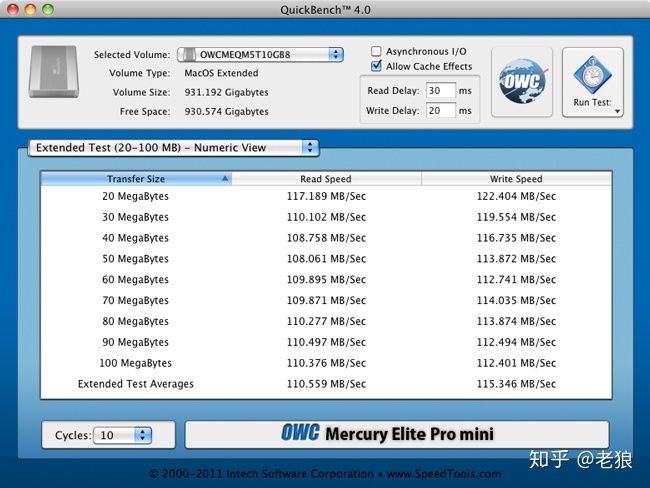Select the 30 MegaBytes row

(x=326, y=217)
